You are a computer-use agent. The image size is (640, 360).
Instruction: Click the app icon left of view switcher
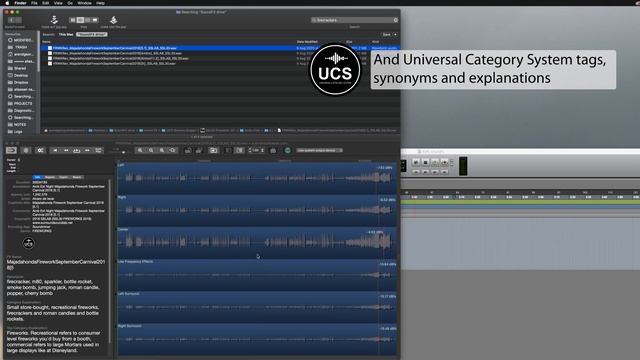[54, 20]
